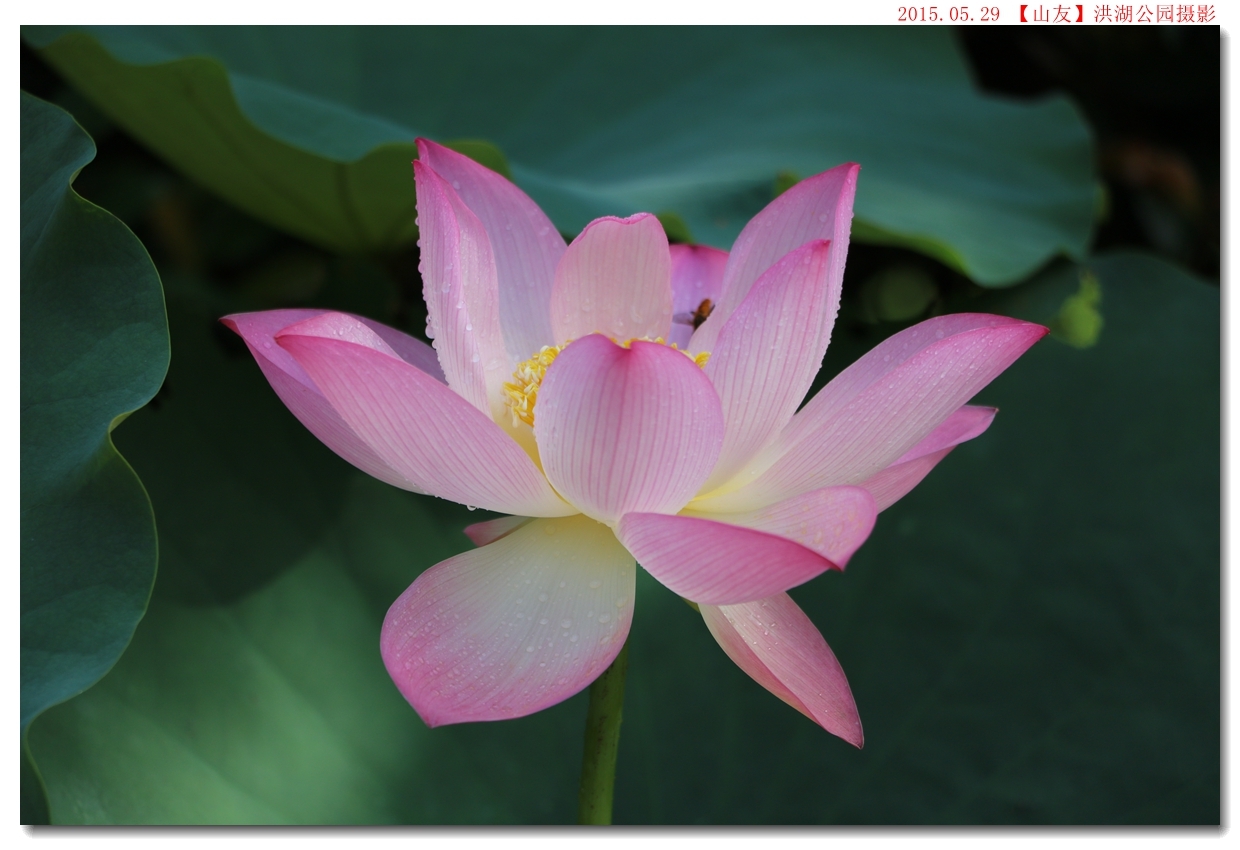
Task: Click the pink lotus flower photo
Action: point(620,425)
